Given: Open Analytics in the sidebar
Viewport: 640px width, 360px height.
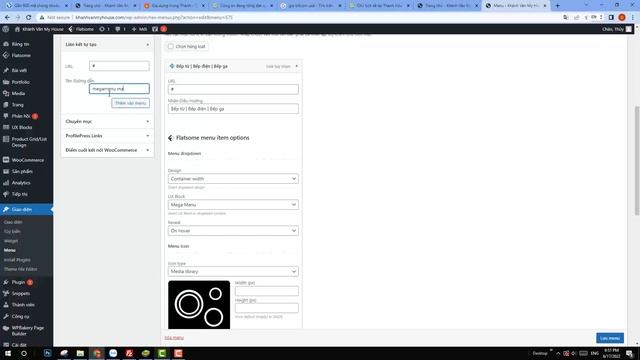Looking at the screenshot, I should point(21,183).
